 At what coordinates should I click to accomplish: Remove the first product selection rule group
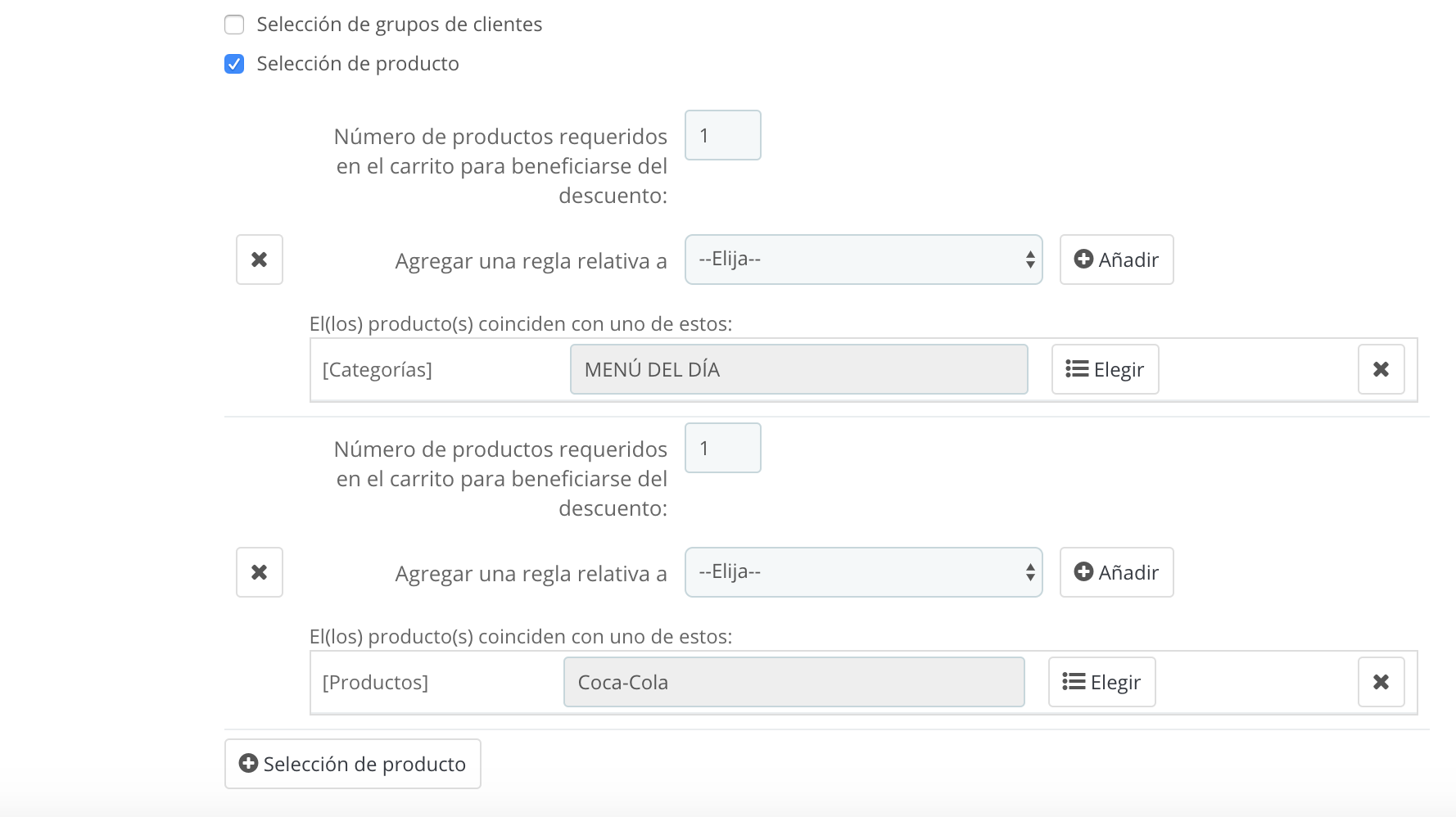click(259, 260)
